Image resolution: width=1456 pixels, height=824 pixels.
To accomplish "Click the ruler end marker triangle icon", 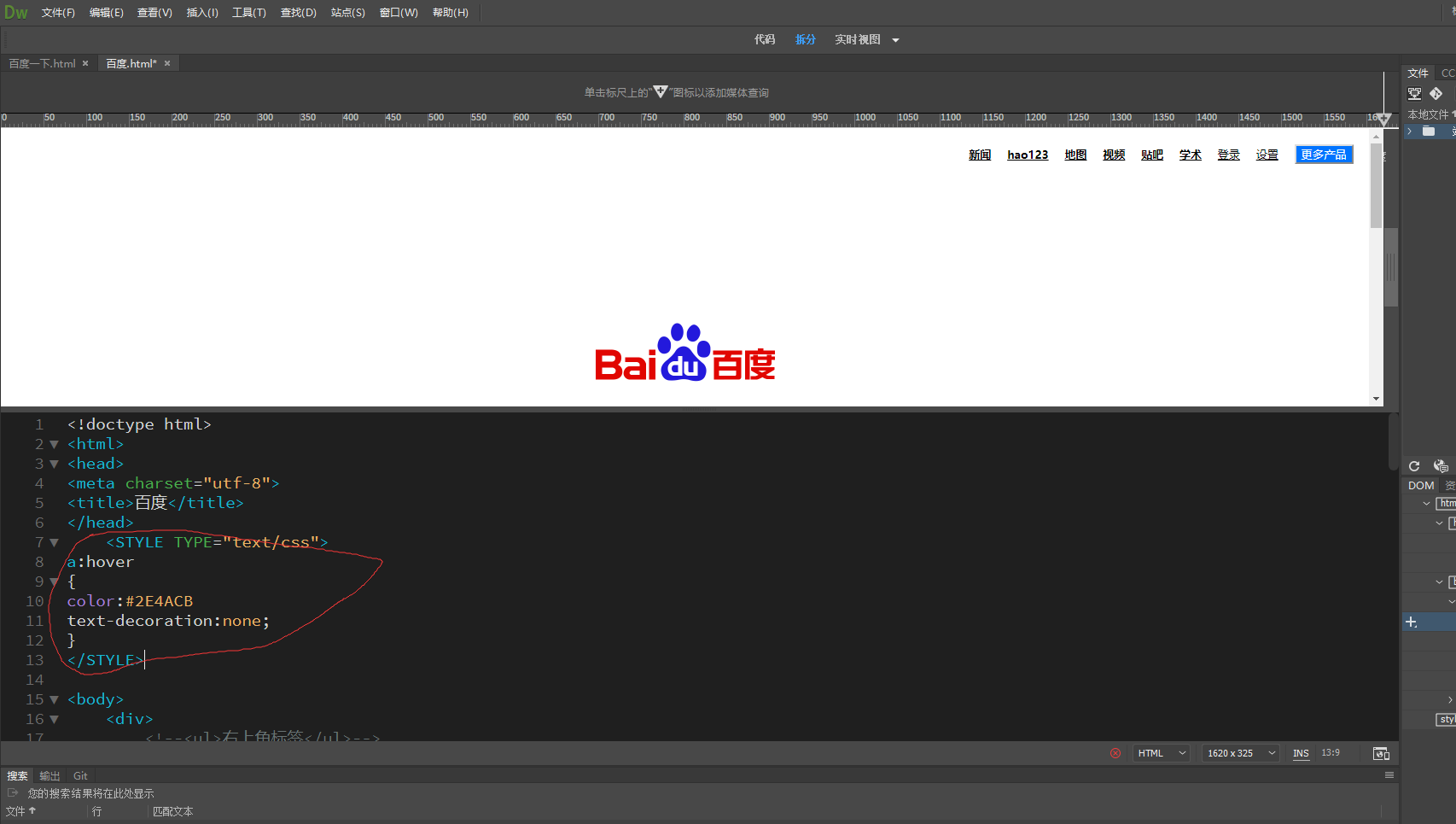I will pos(1384,119).
